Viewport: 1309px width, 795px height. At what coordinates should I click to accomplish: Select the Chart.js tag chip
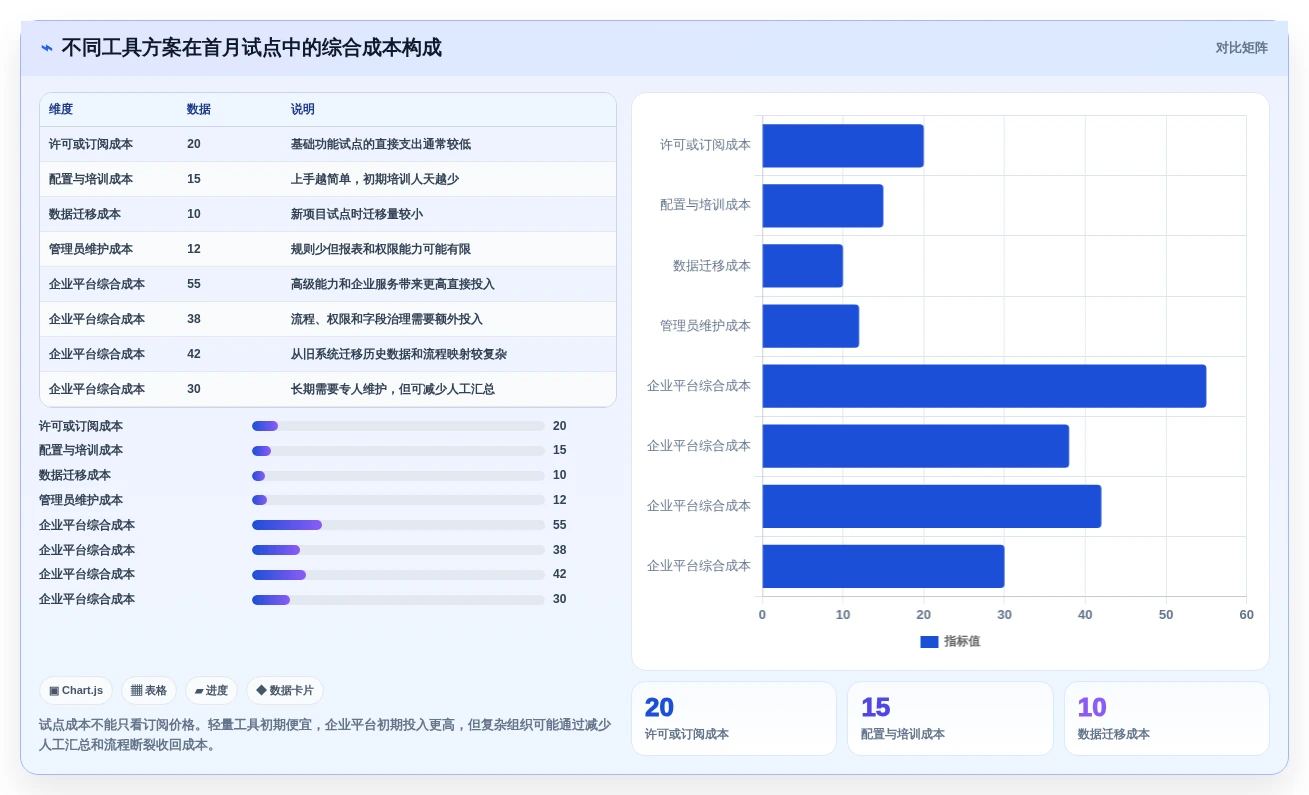(76, 691)
